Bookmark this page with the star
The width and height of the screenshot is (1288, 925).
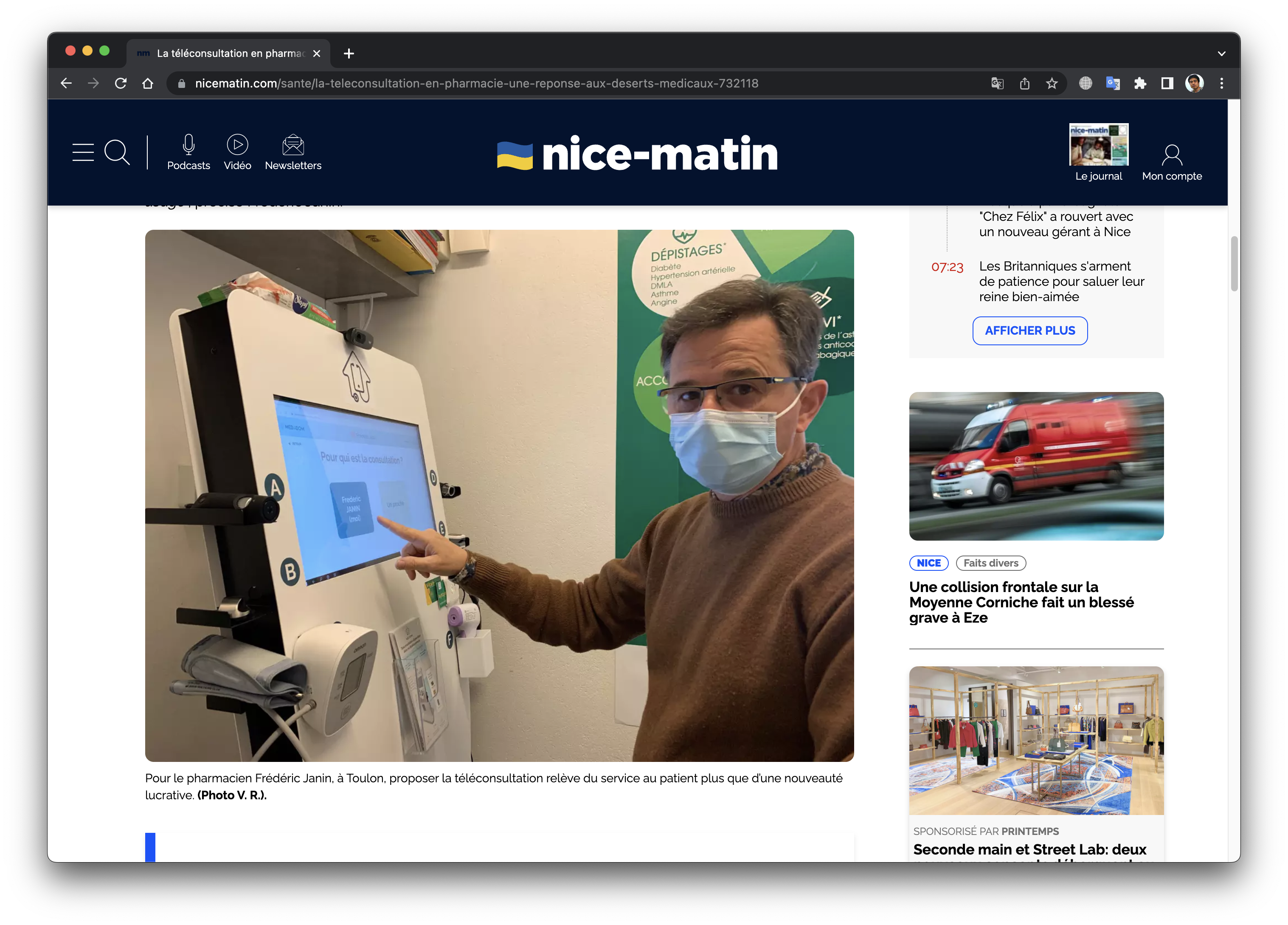pyautogui.click(x=1052, y=84)
